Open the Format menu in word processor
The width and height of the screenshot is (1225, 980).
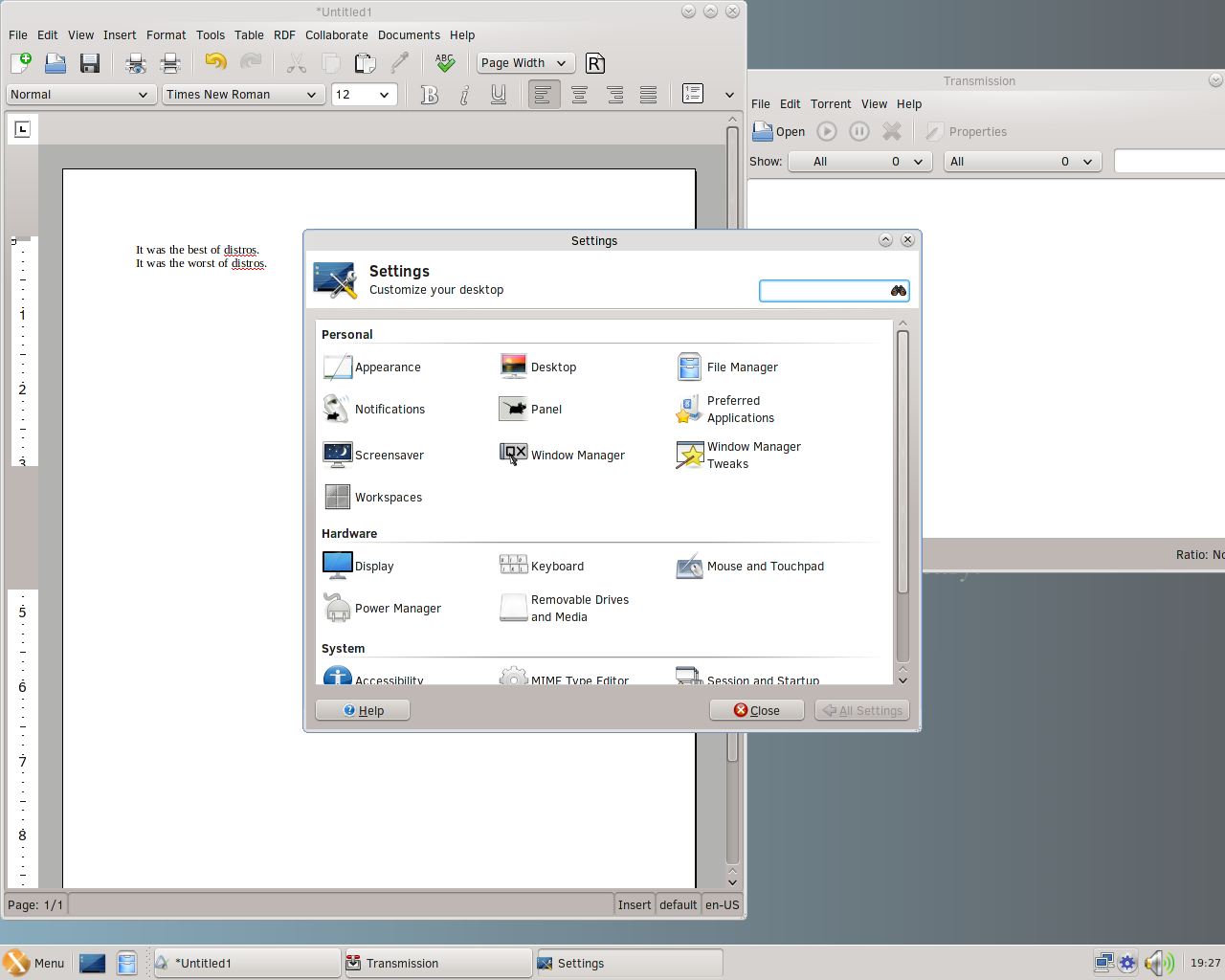click(167, 34)
